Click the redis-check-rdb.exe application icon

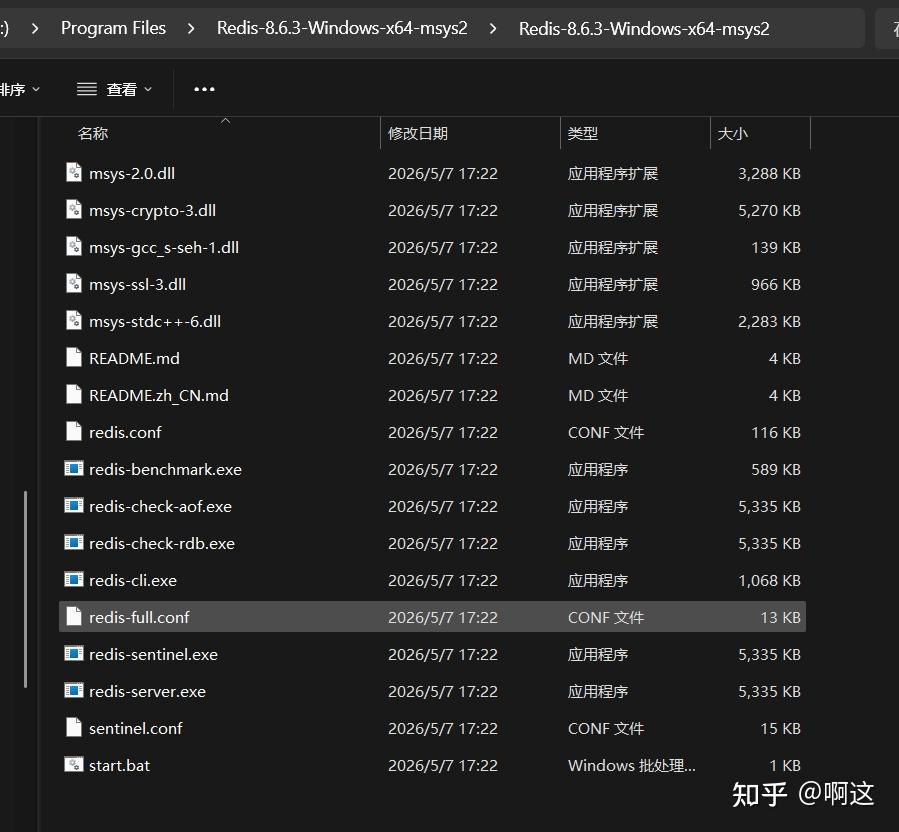point(74,542)
